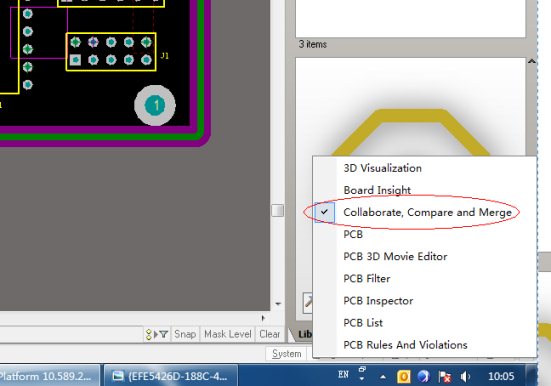Open the Action Center flag icon
This screenshot has height=386, width=551.
pos(445,377)
